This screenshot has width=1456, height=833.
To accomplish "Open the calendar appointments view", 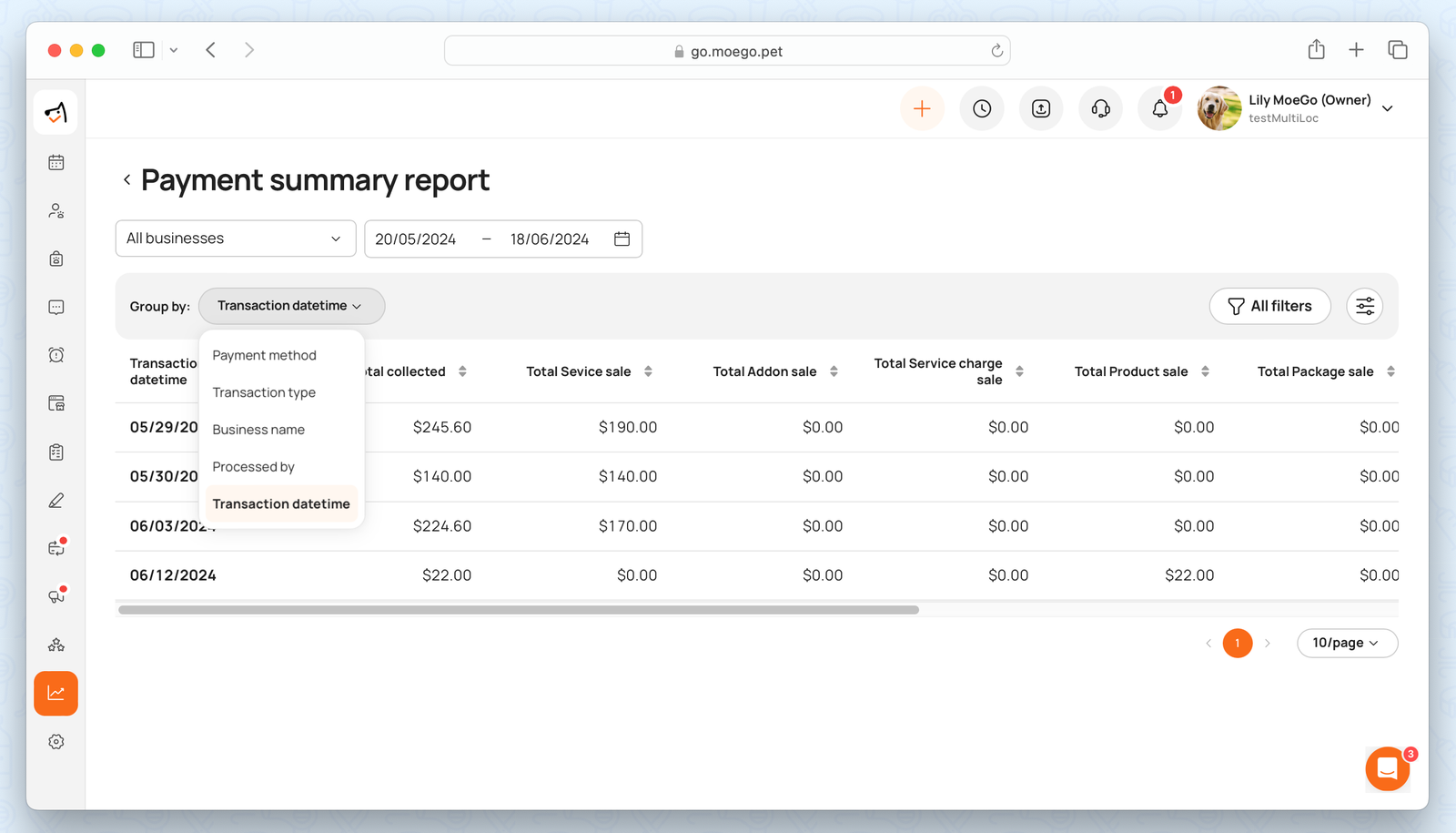I will click(56, 162).
